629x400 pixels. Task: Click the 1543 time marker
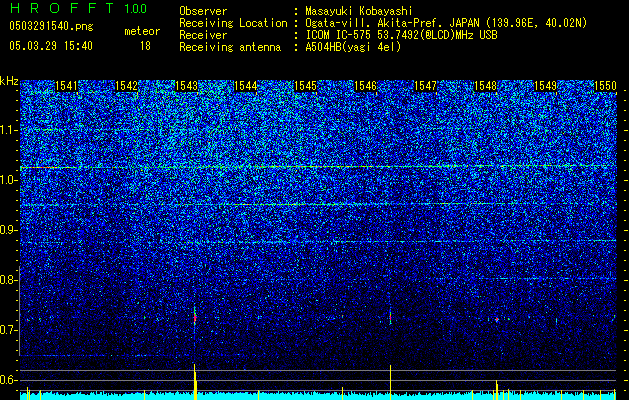186,86
